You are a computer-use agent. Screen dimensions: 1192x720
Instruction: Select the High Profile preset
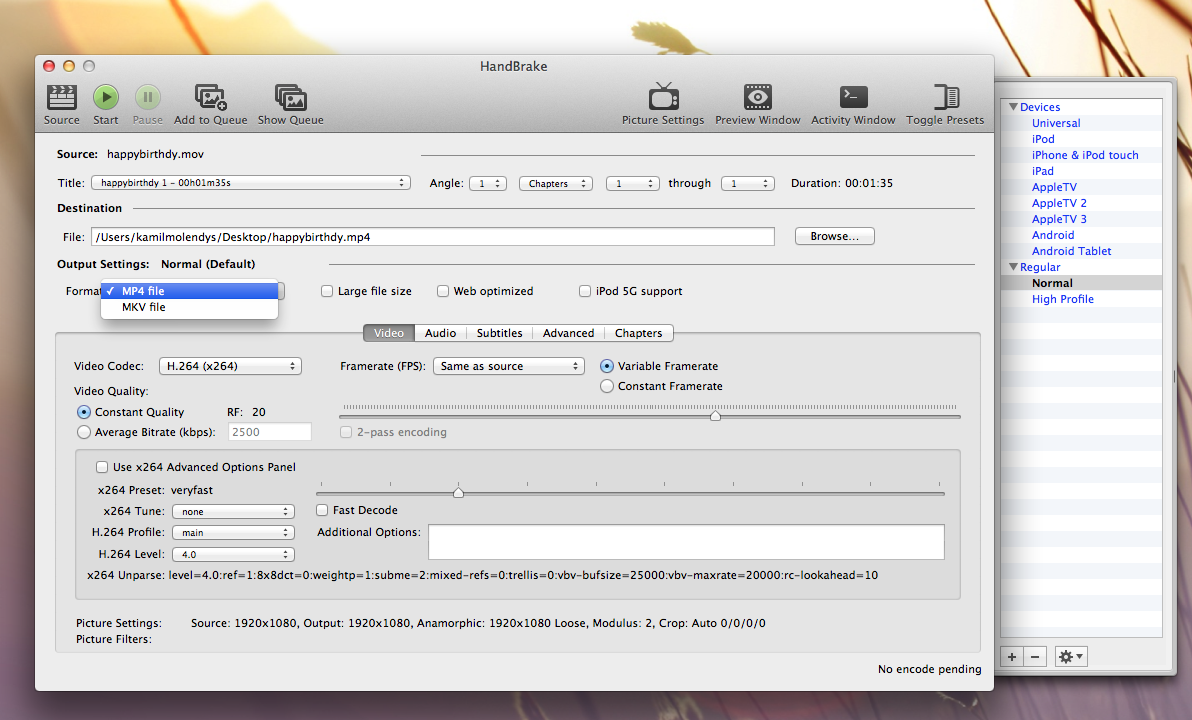point(1063,299)
